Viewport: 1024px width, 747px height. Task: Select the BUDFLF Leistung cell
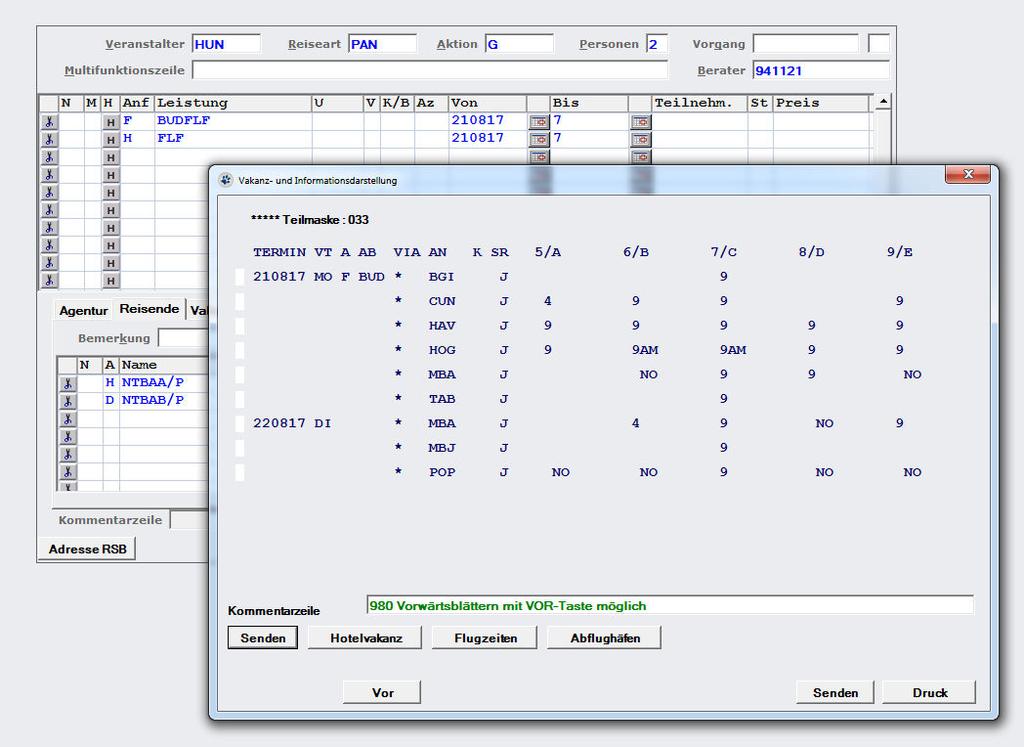click(233, 121)
